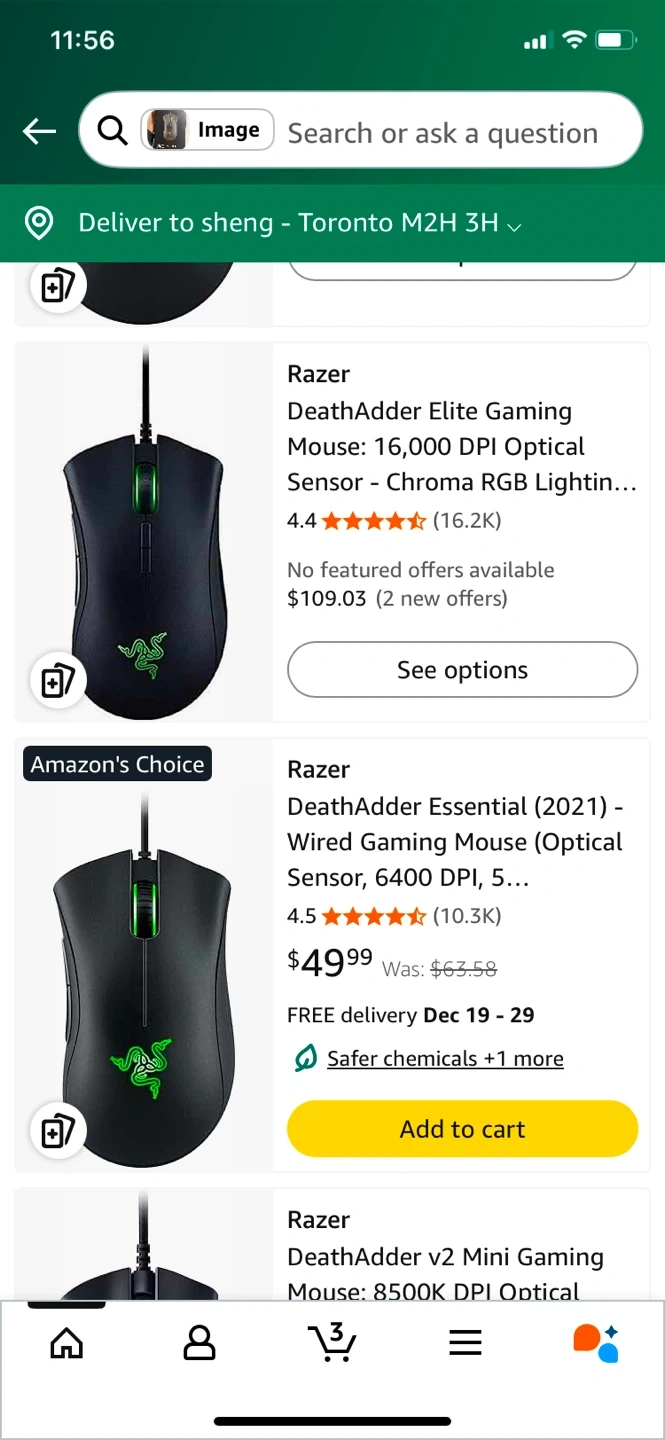Add DeathAdder Essential to cart
665x1440 pixels.
tap(462, 1129)
